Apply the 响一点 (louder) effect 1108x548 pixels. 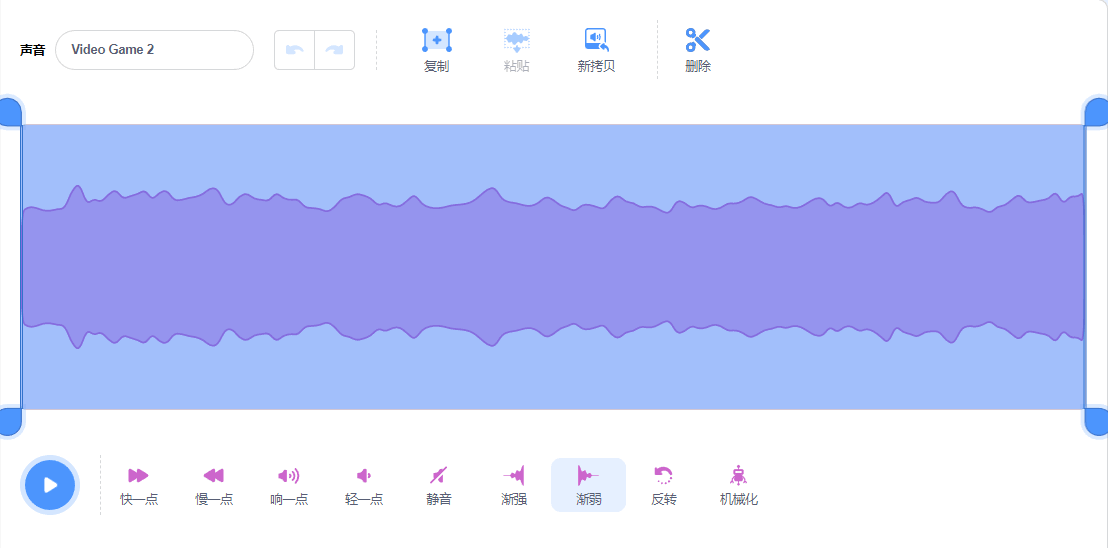click(288, 475)
